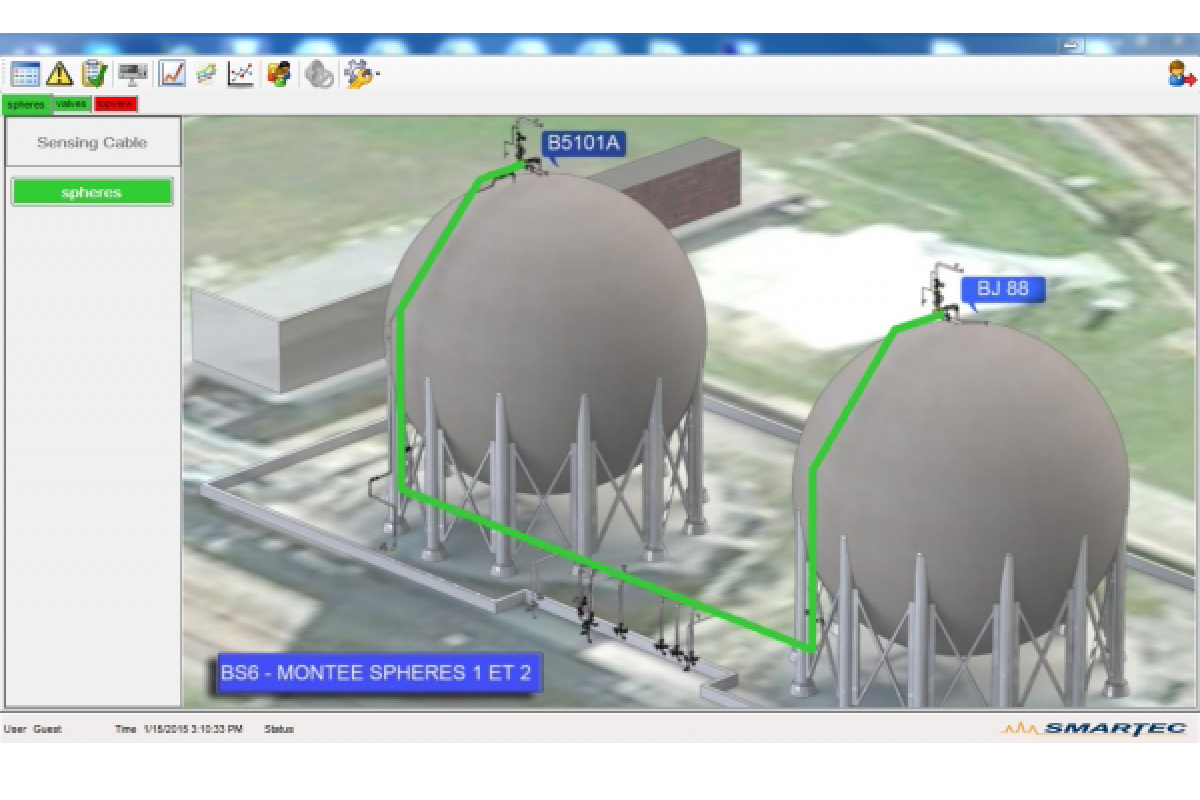Screen dimensions: 1200x800
Task: Open the multi-colored layered graph icon
Action: coord(206,74)
